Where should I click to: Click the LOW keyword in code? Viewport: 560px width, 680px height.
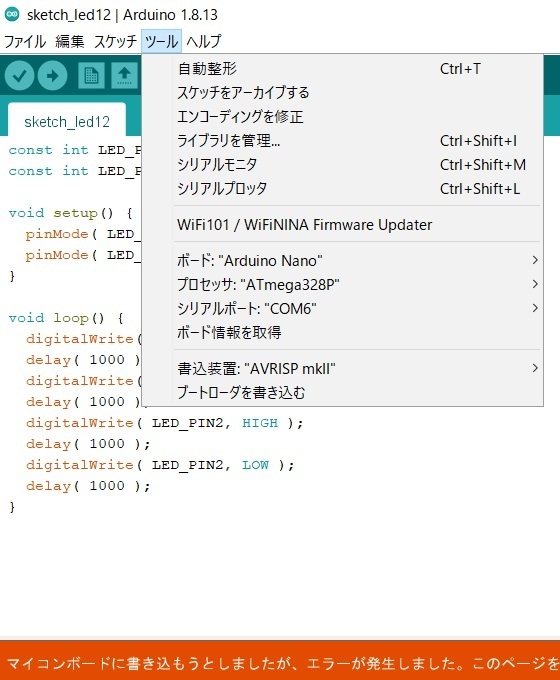point(255,465)
